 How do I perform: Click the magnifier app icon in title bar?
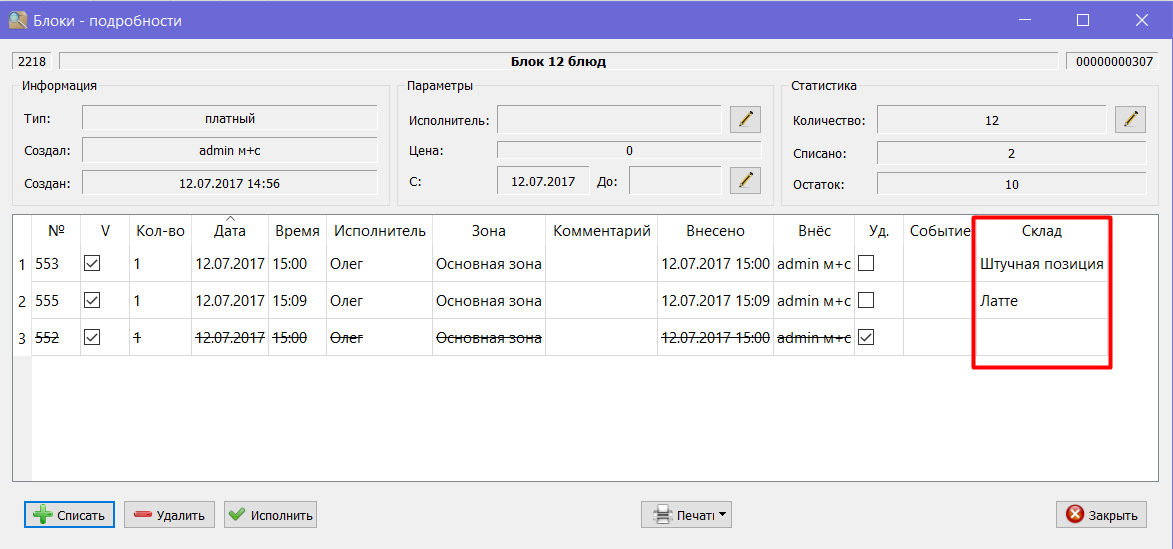[17, 20]
